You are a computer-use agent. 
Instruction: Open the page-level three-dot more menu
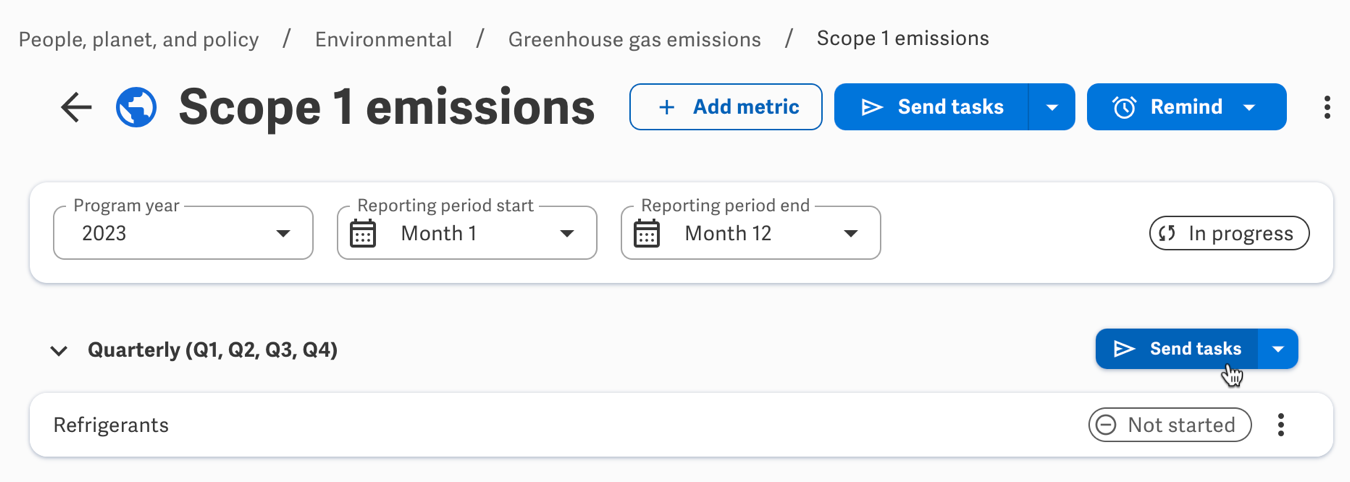pos(1326,107)
